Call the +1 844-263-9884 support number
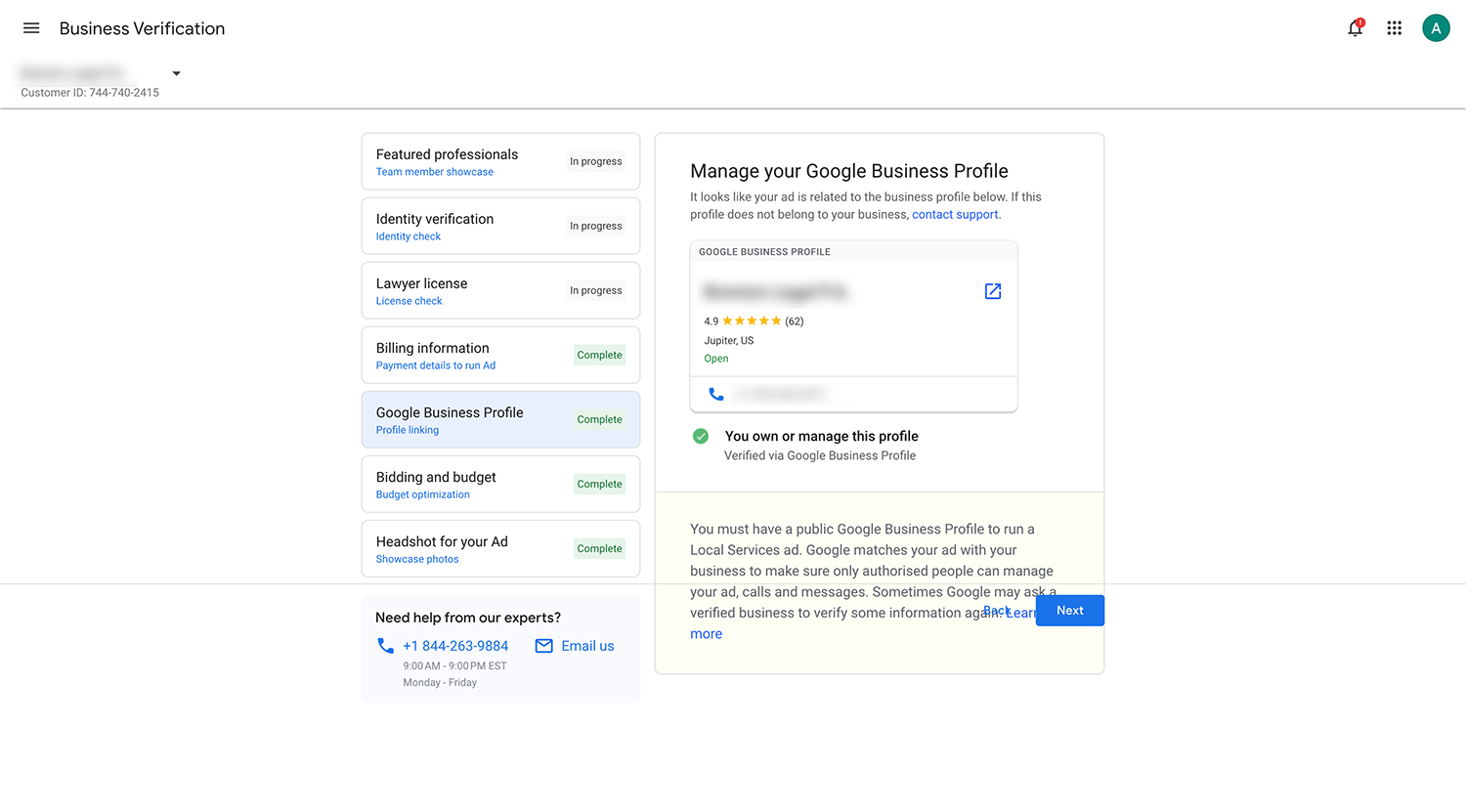Screen dimensions: 1466x812 click(x=455, y=646)
